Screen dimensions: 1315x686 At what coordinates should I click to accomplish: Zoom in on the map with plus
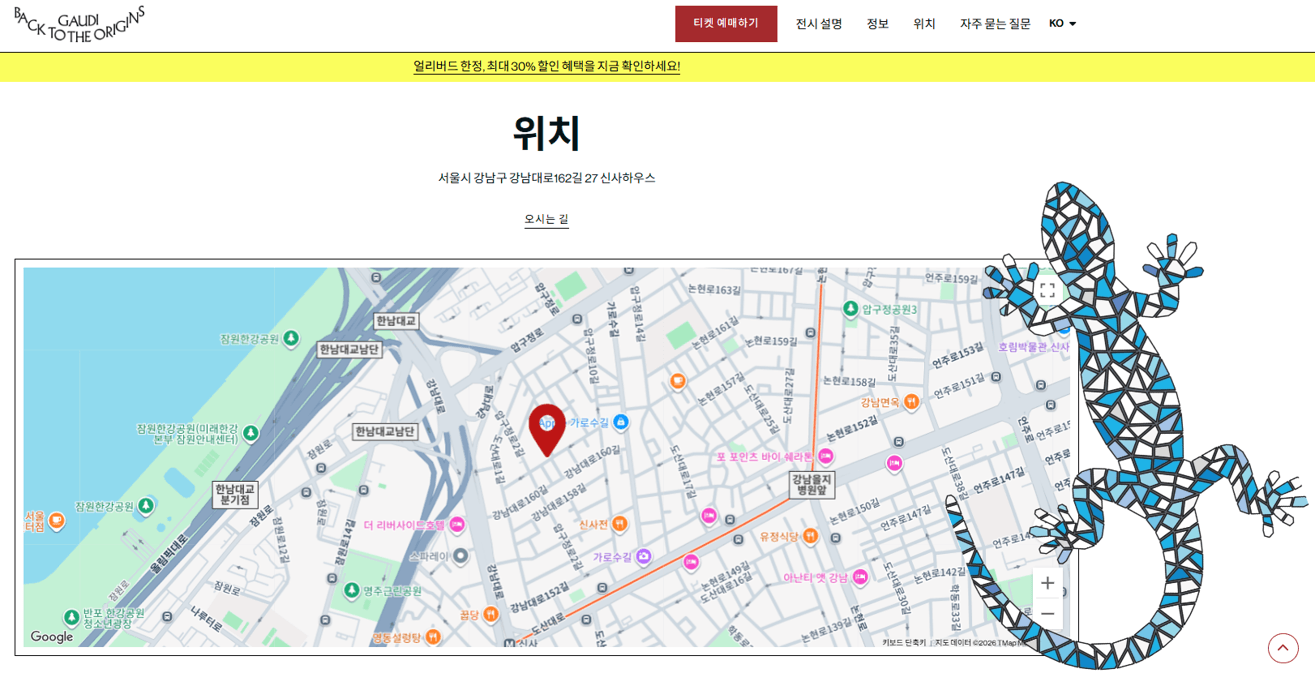point(1047,583)
